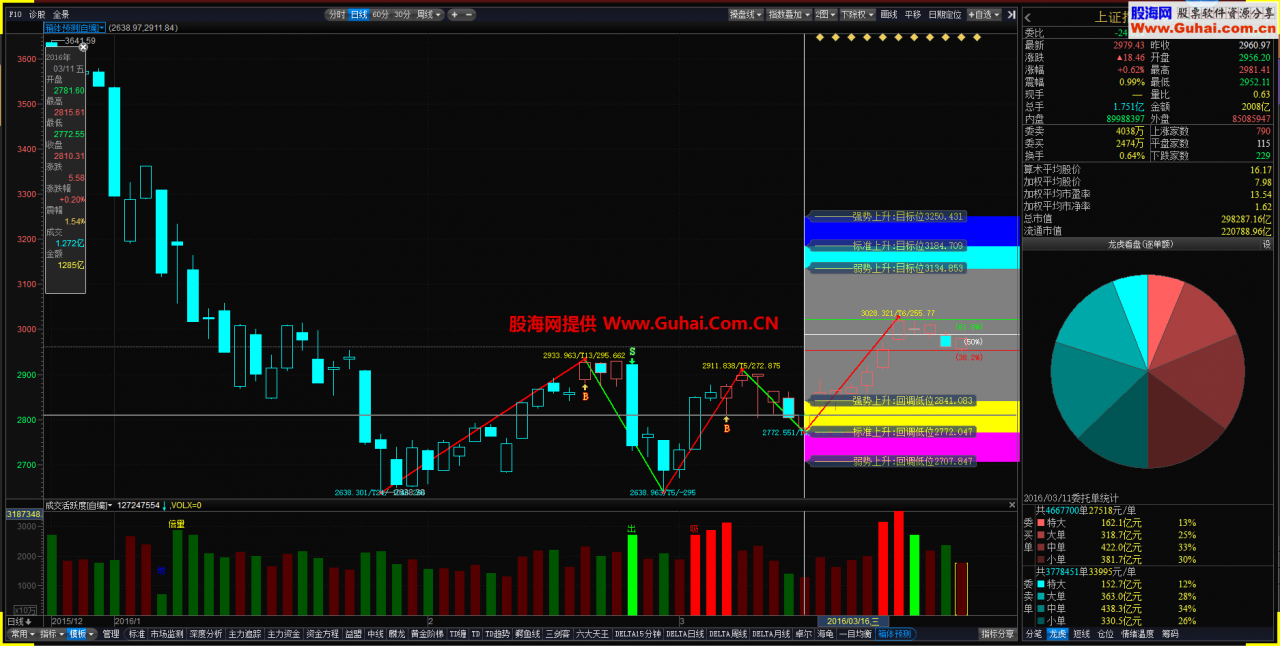Click the 设 settings button above pie chart
The image size is (1280, 646).
(1265, 244)
